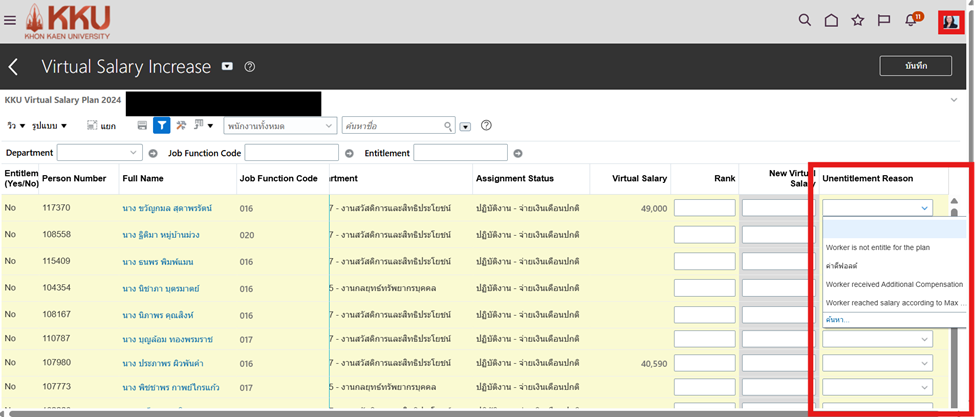
Task: Open the notifications bell
Action: [910, 20]
